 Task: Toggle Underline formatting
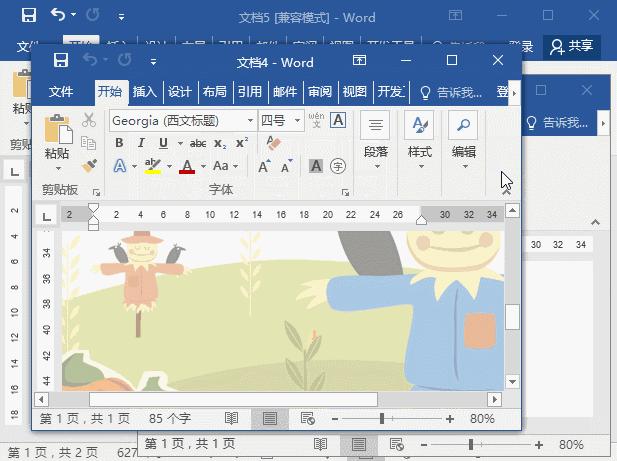pyautogui.click(x=163, y=143)
